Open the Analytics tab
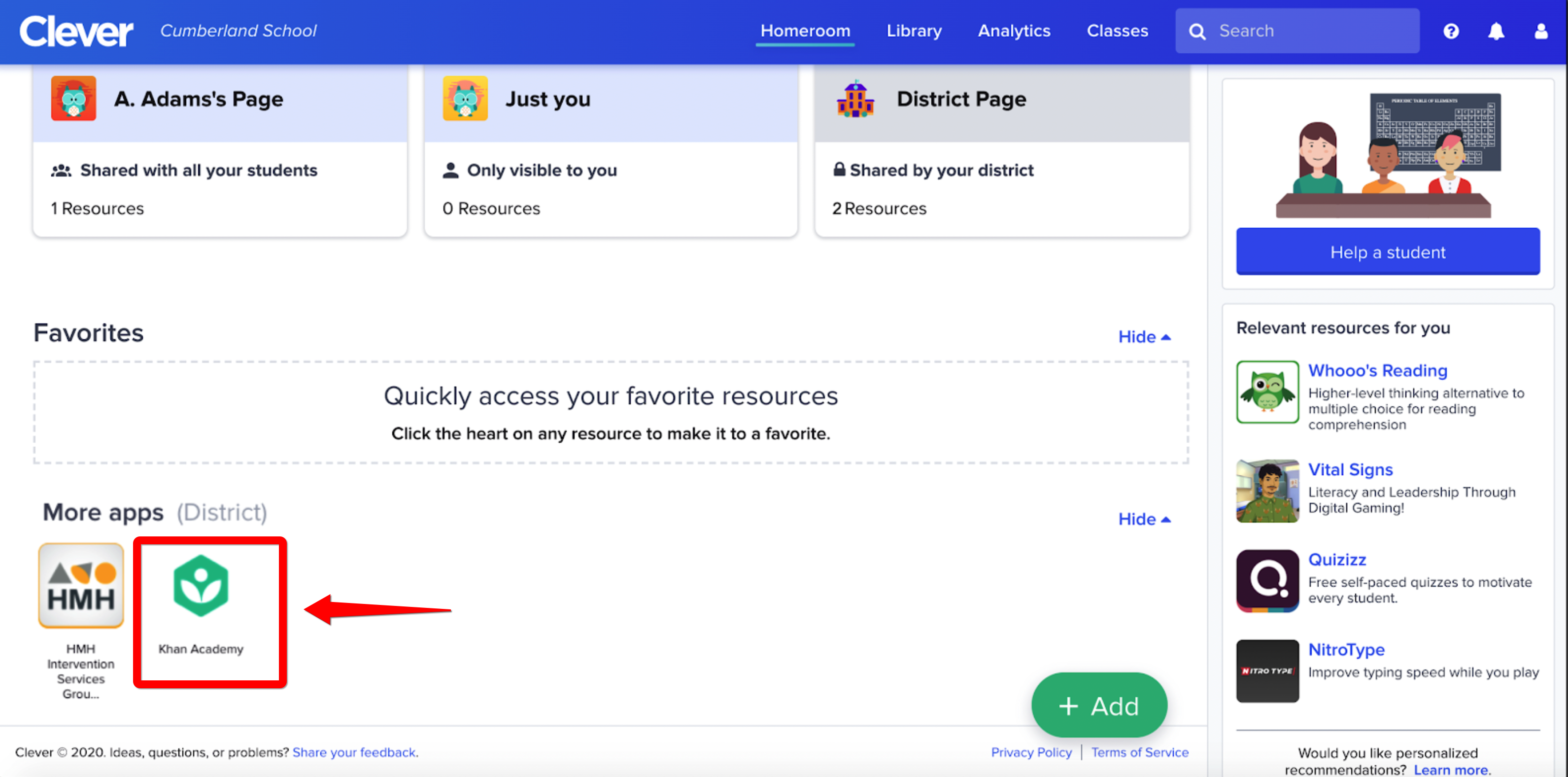 click(1014, 31)
